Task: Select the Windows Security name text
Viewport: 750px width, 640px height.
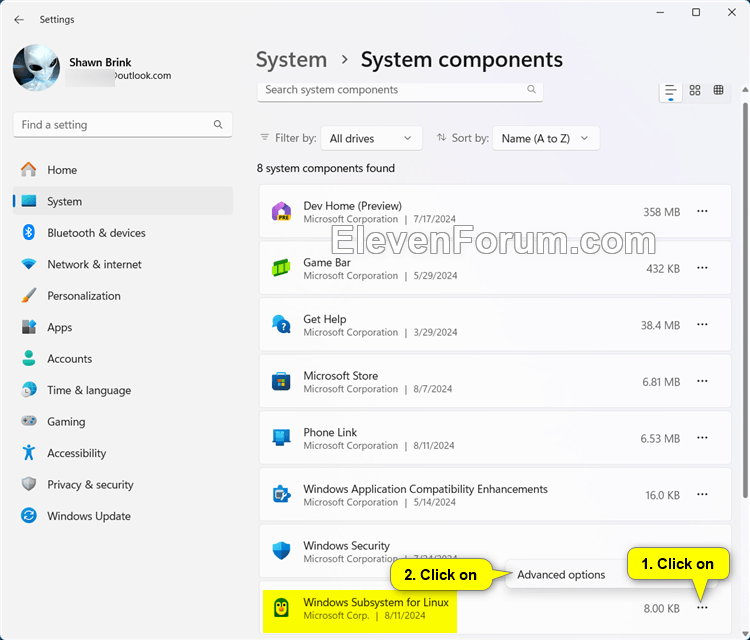Action: (346, 546)
